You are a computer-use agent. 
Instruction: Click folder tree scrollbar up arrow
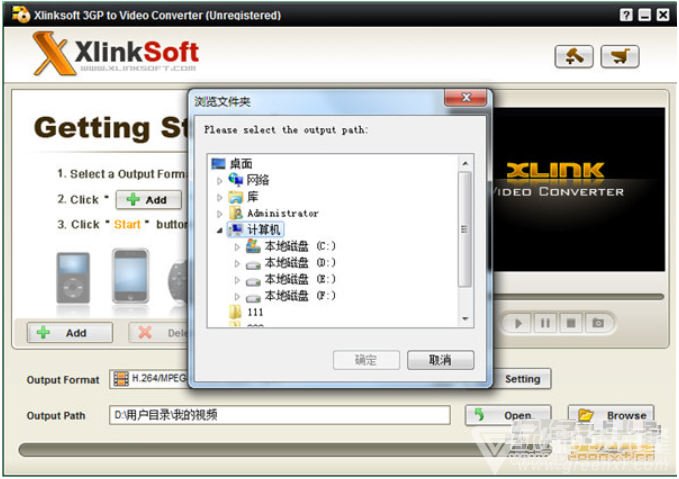point(465,163)
